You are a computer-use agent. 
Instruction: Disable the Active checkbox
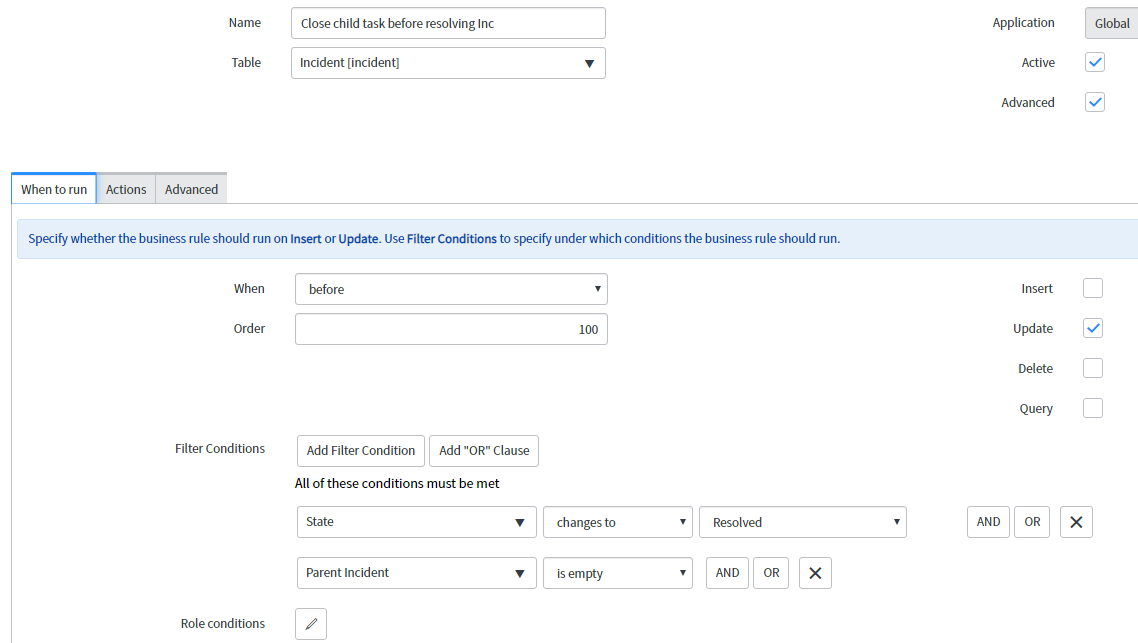[x=1094, y=62]
